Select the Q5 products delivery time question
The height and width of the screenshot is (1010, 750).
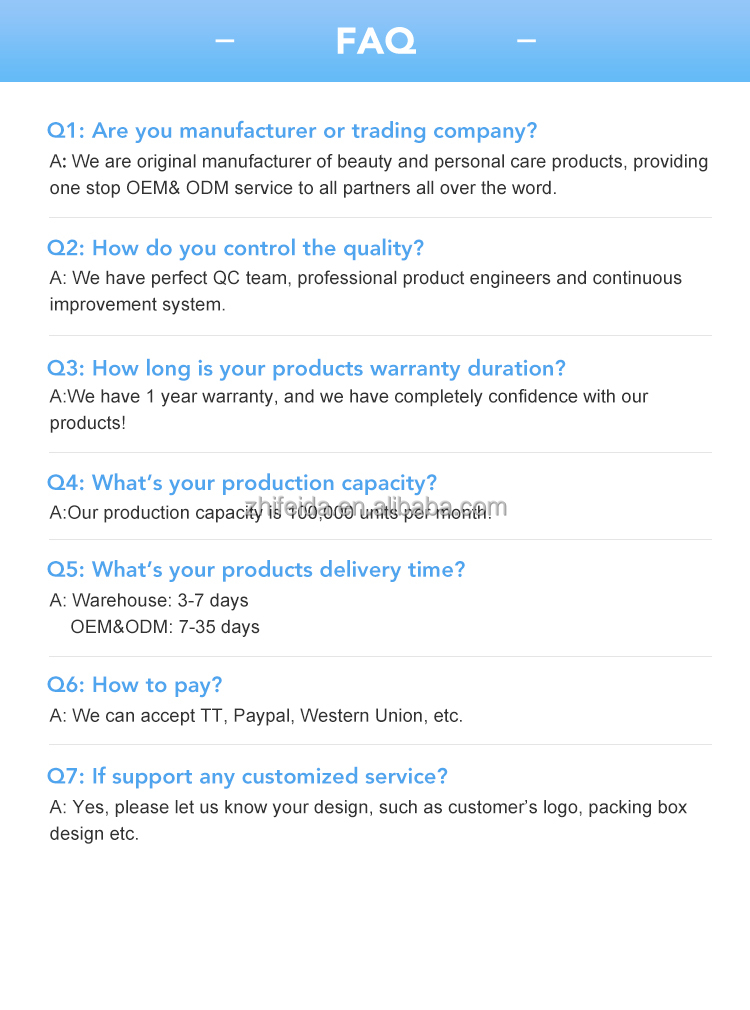tap(256, 570)
